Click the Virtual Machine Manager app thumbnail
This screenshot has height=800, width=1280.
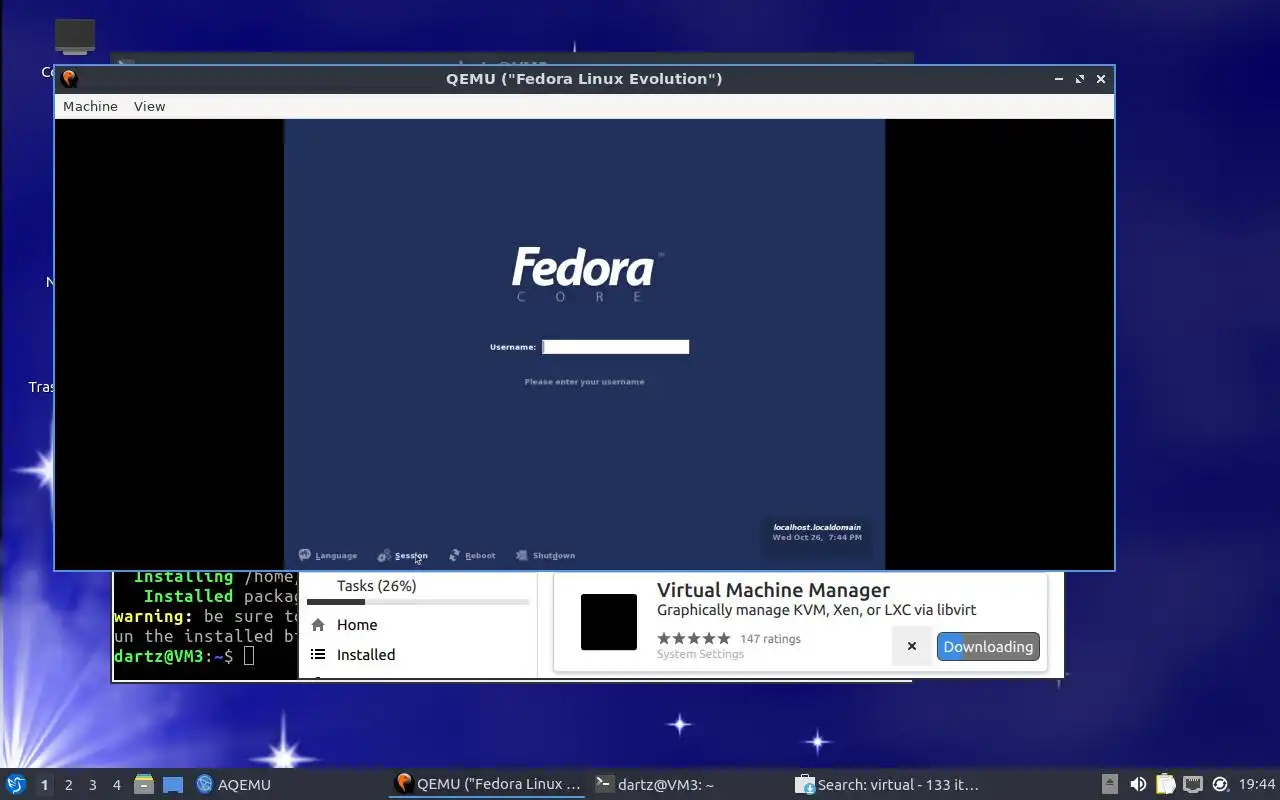pyautogui.click(x=609, y=622)
